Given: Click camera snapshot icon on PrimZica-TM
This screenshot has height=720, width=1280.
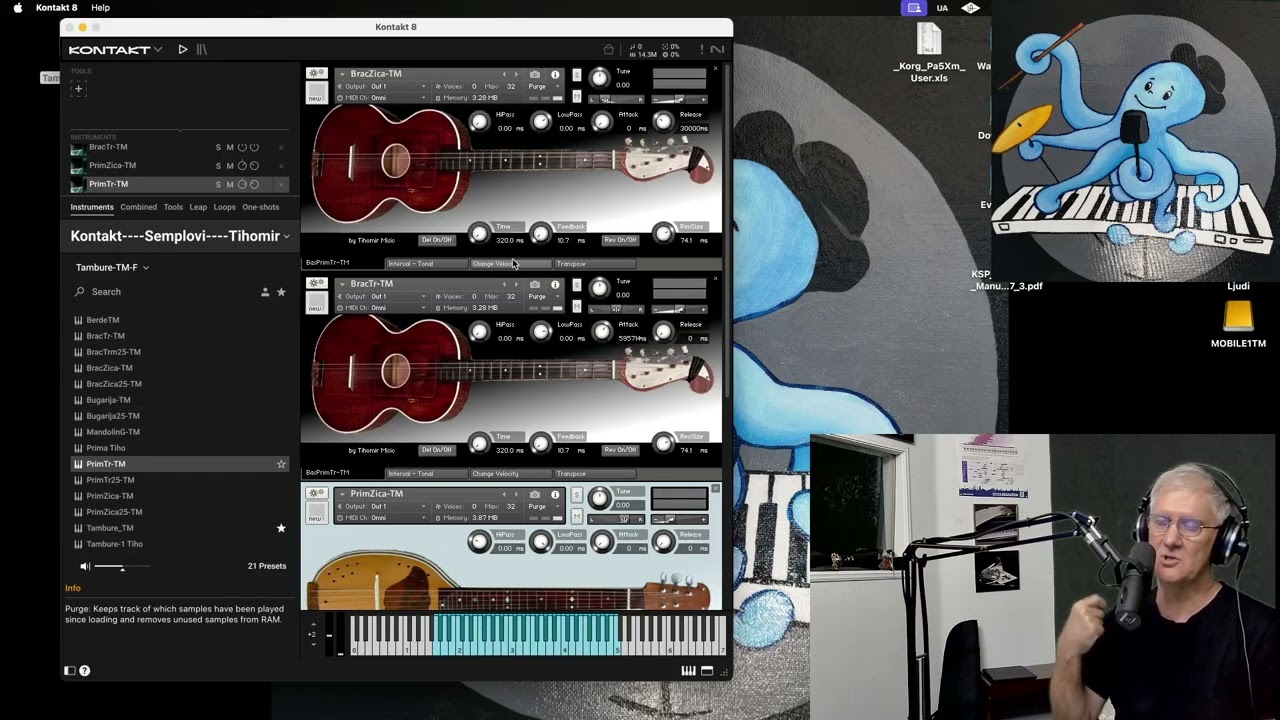Looking at the screenshot, I should pos(535,494).
